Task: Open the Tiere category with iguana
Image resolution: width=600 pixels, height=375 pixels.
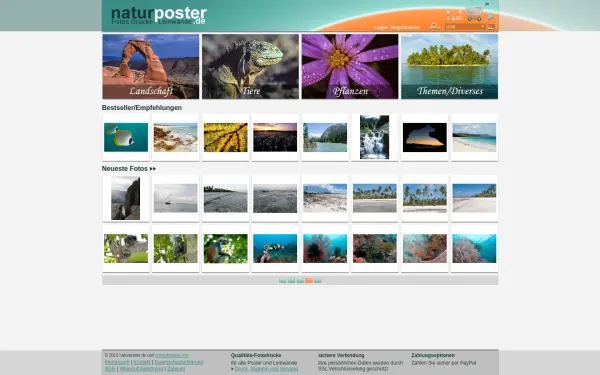Action: point(250,67)
